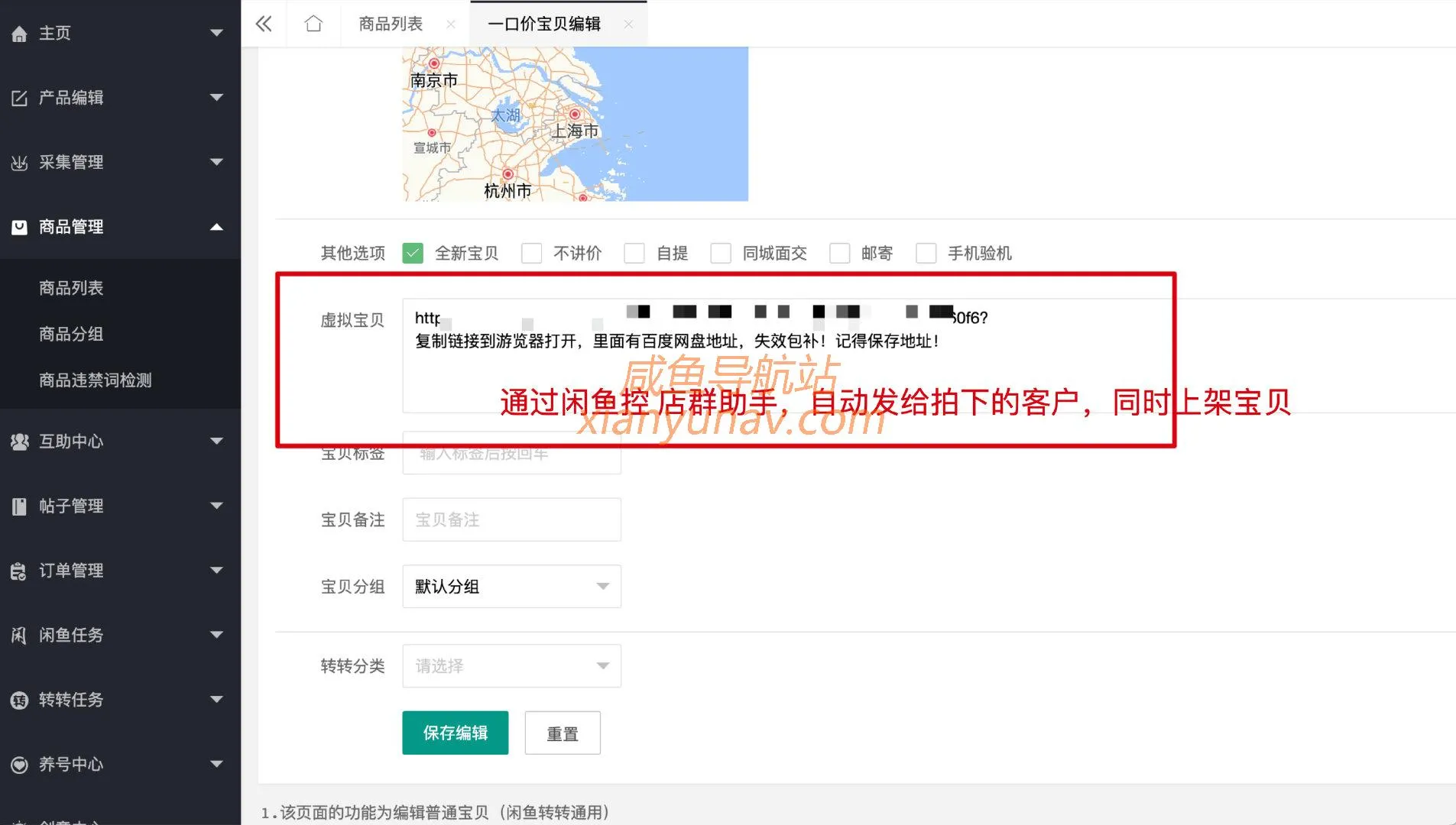
Task: Open the 主页 home icon in sidebar
Action: pyautogui.click(x=20, y=33)
